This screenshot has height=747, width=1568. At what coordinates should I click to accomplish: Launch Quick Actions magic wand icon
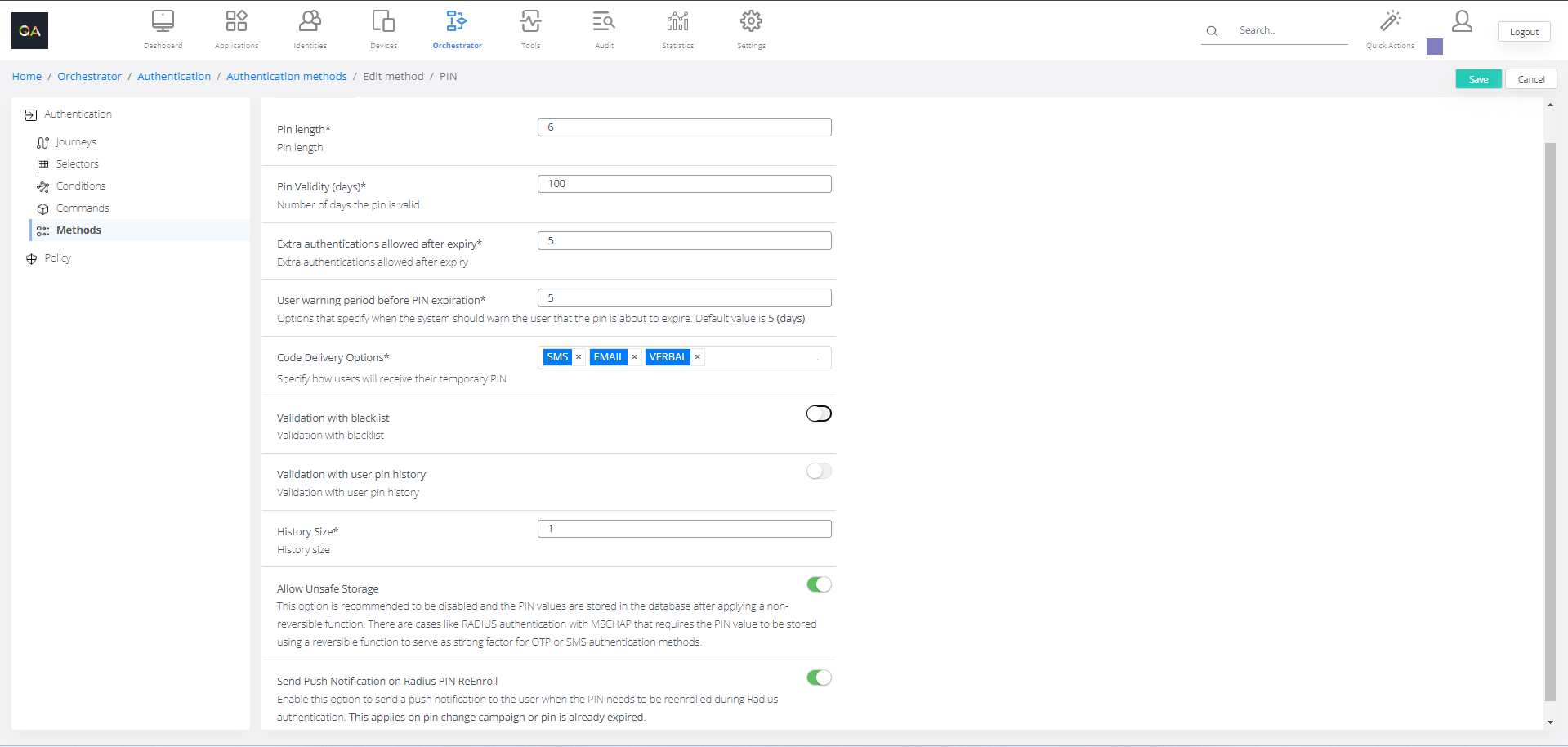1390,21
